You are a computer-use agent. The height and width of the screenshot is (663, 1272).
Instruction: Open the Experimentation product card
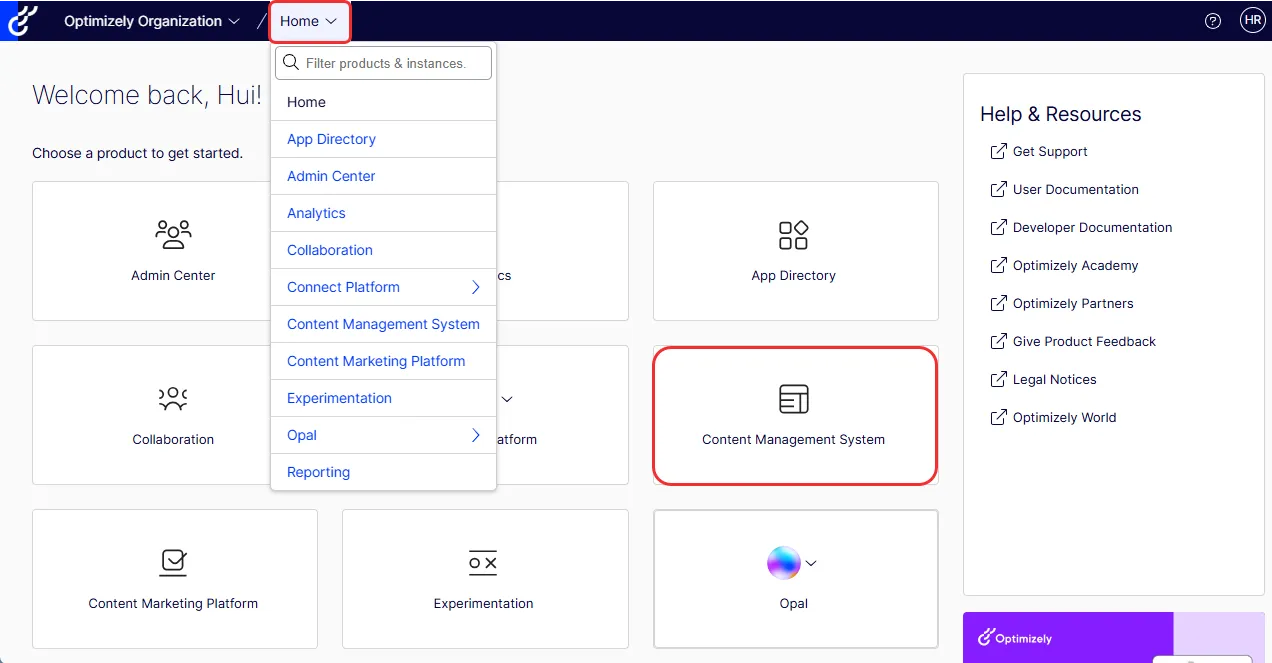[x=485, y=579]
